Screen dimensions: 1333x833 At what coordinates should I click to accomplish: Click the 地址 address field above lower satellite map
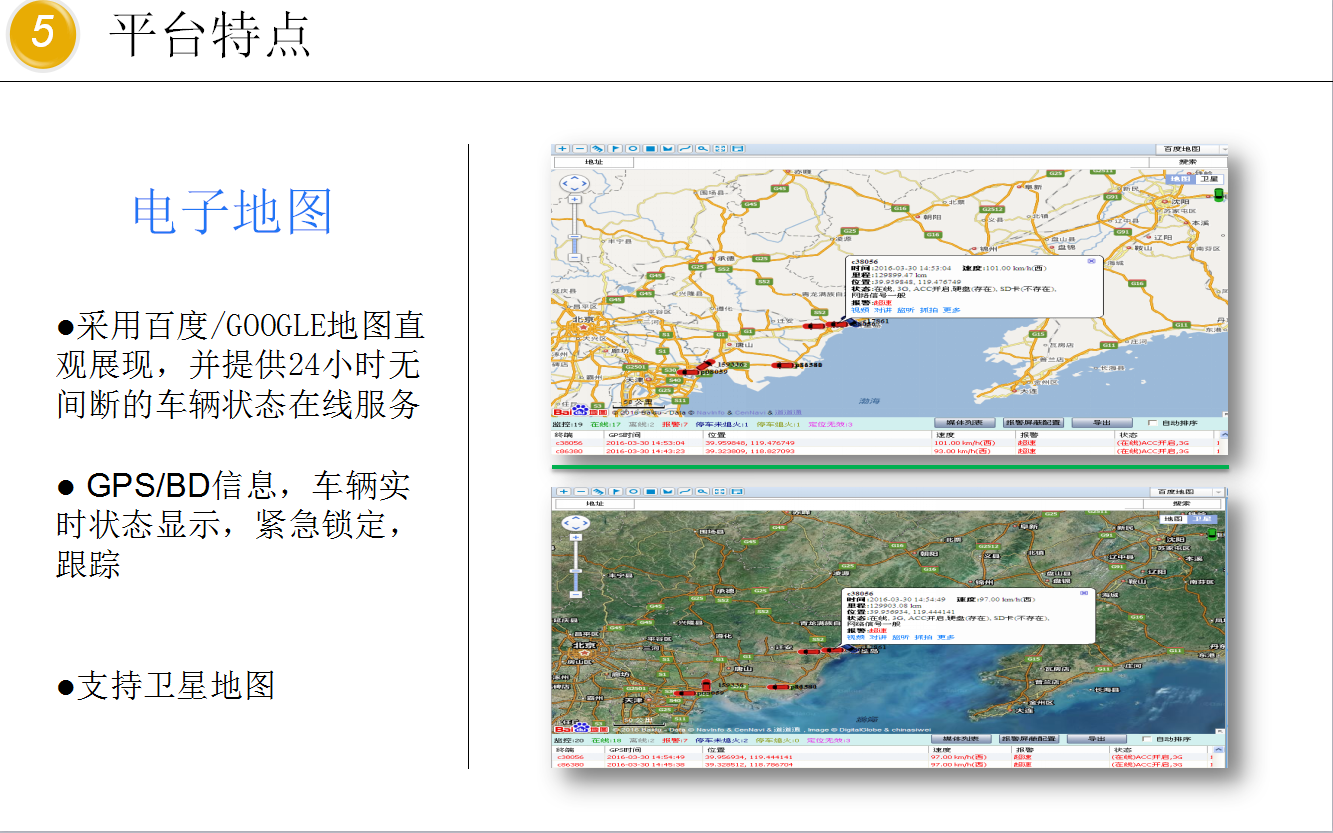(x=593, y=504)
